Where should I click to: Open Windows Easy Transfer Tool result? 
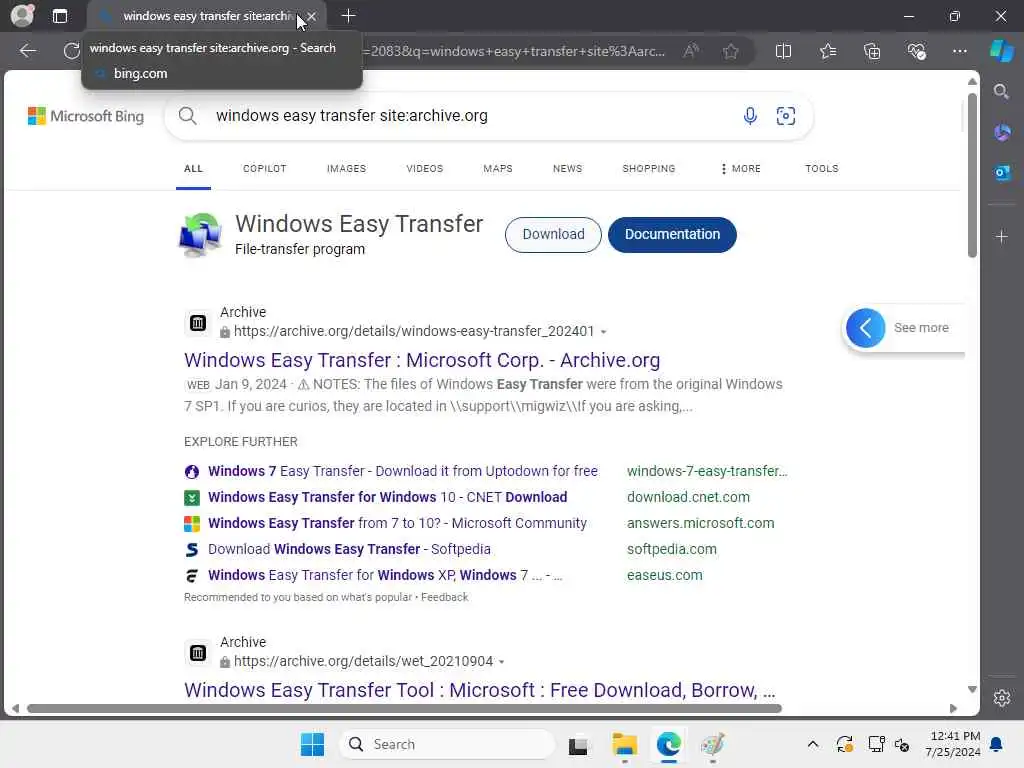480,690
